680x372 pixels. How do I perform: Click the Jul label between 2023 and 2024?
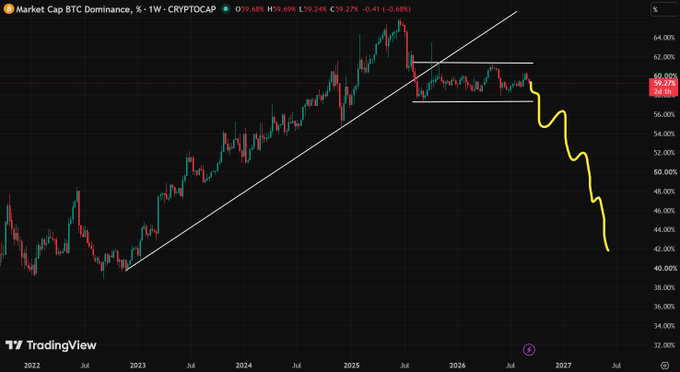click(190, 365)
